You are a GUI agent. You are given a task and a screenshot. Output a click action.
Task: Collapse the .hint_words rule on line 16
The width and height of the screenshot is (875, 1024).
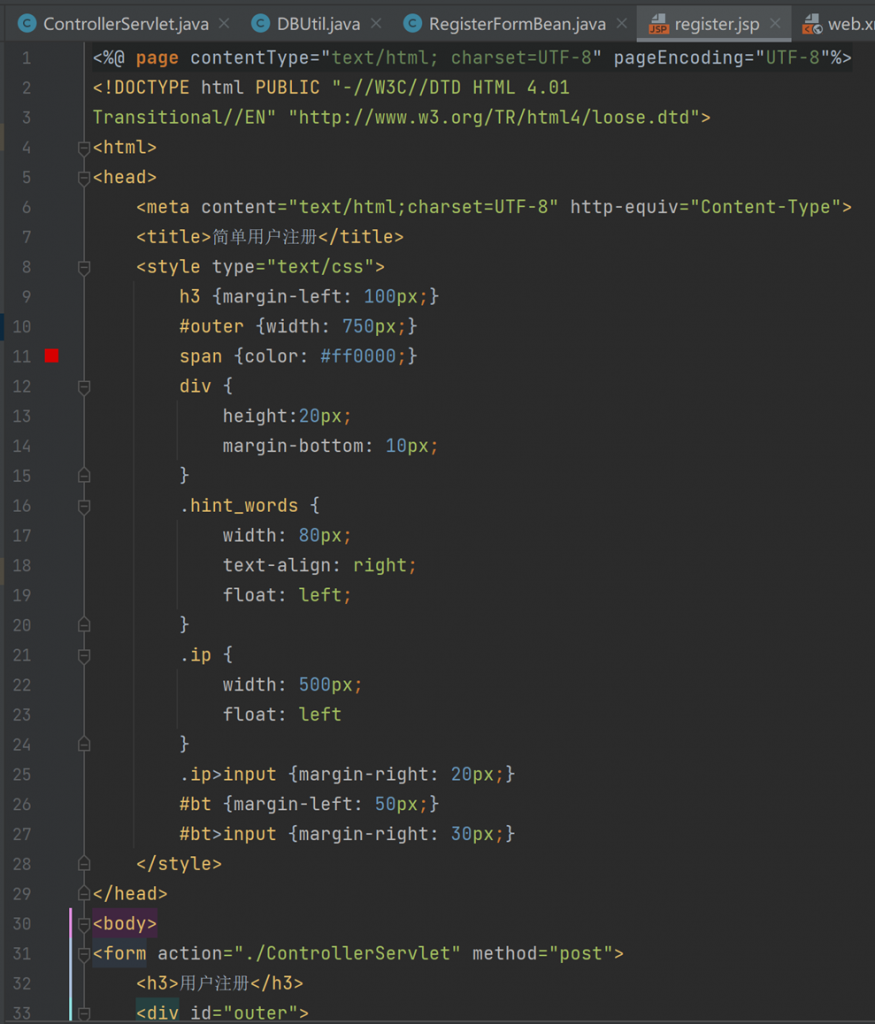pyautogui.click(x=84, y=506)
